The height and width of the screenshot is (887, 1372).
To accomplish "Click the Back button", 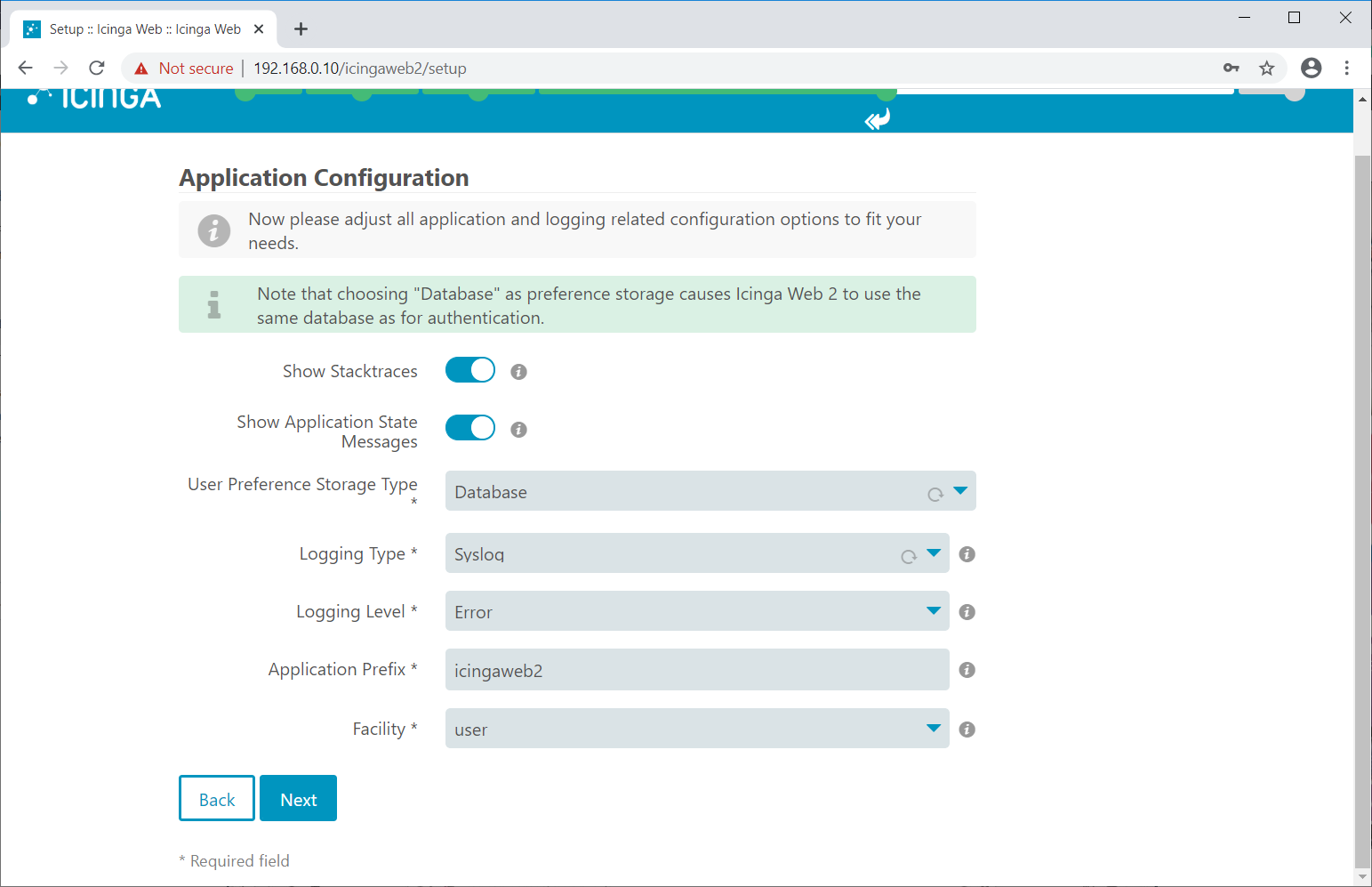I will point(217,798).
